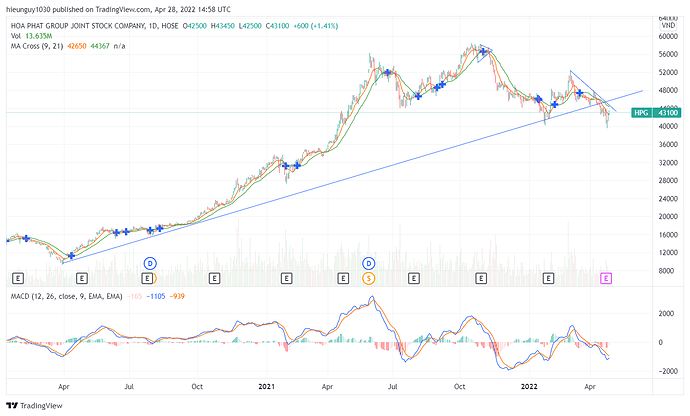
Task: Click the 1D interval label in the title
Action: (x=153, y=26)
